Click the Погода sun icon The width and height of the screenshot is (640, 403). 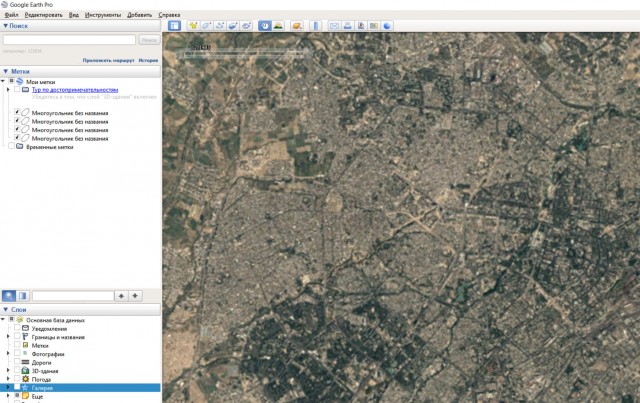click(x=25, y=379)
